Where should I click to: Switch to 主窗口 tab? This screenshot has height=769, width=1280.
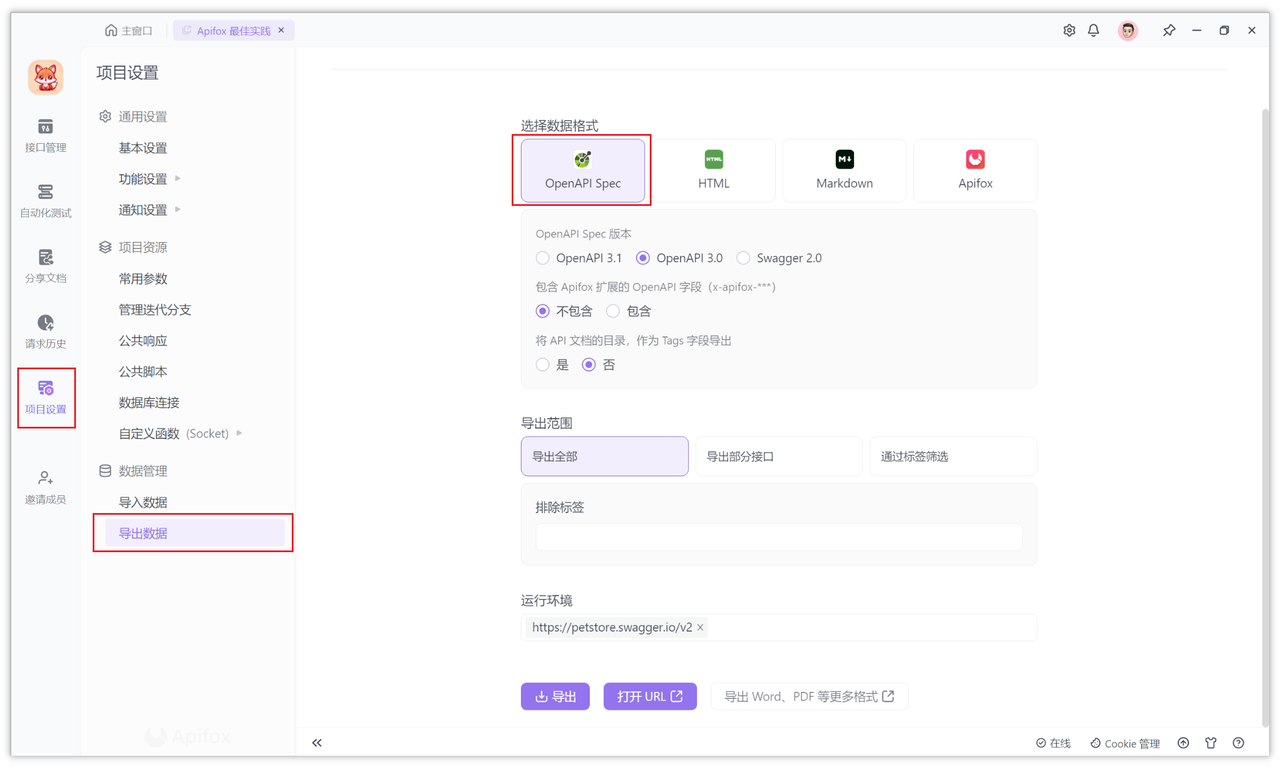click(x=129, y=31)
